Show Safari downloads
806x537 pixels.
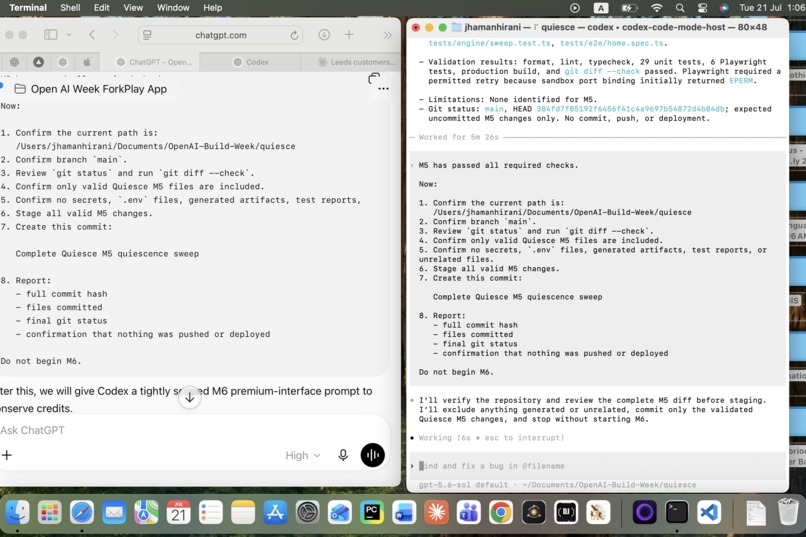coord(324,34)
